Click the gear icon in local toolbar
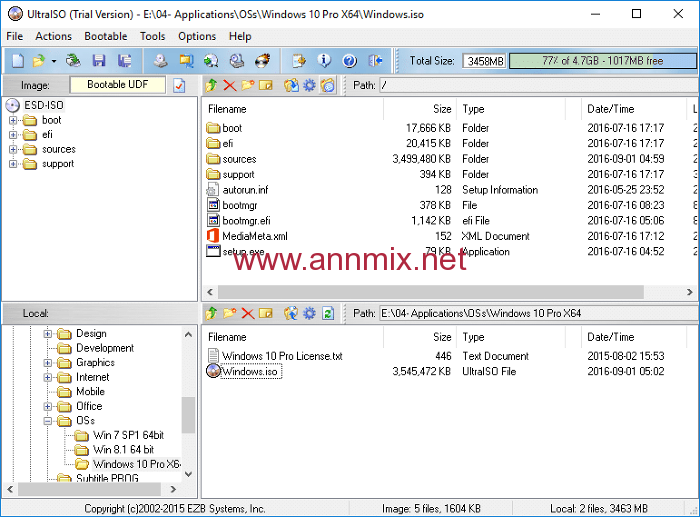Viewport: 700px width, 517px height. click(x=309, y=313)
